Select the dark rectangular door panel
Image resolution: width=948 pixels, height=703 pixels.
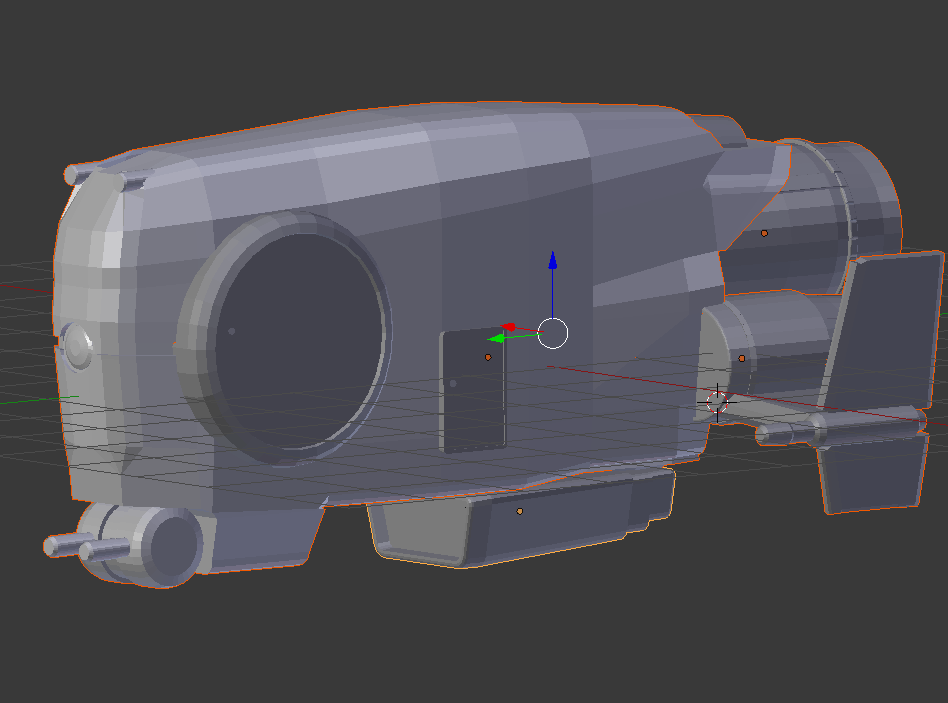(474, 390)
